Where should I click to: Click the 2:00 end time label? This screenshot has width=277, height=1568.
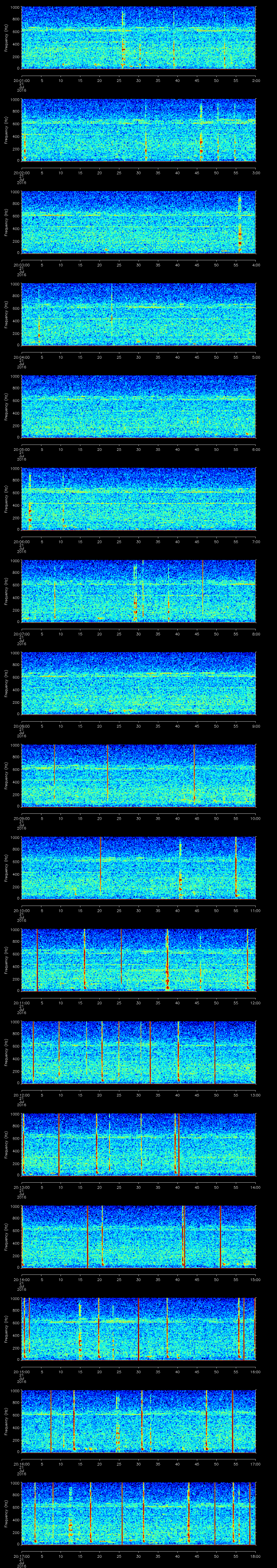(256, 80)
